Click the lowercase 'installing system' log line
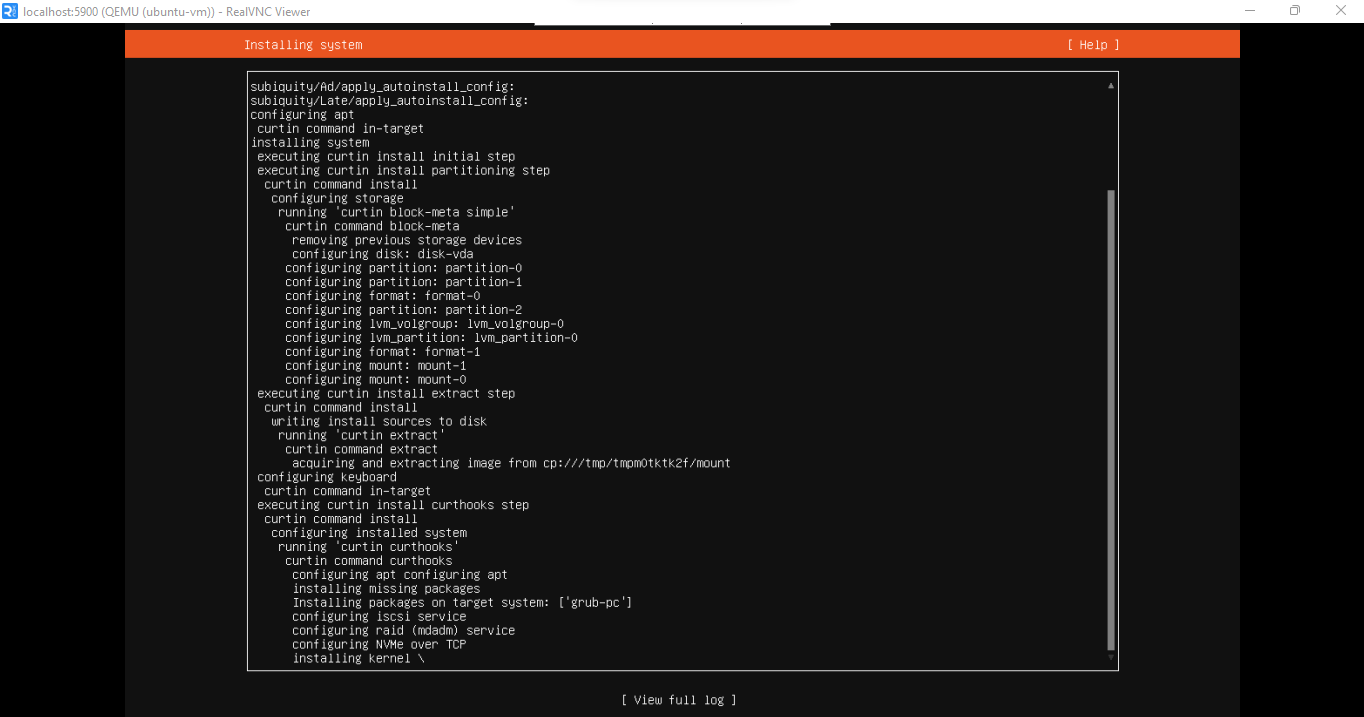 (310, 143)
